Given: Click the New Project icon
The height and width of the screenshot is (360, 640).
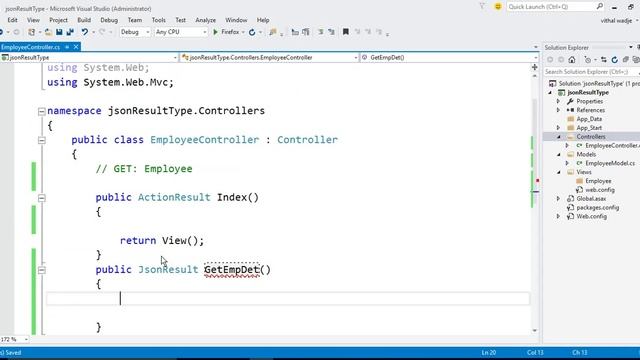Looking at the screenshot, I should click(x=31, y=32).
